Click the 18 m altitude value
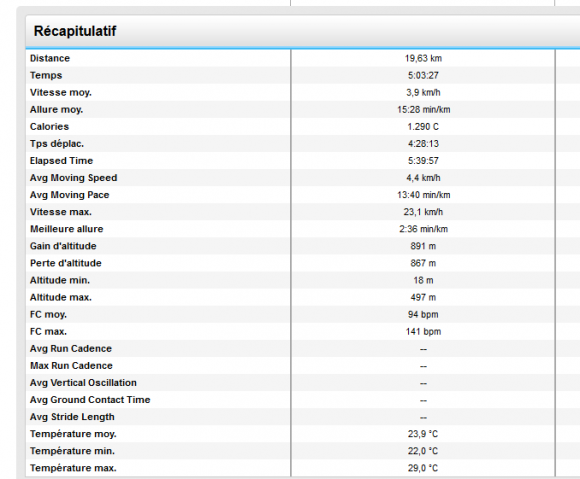 (423, 280)
